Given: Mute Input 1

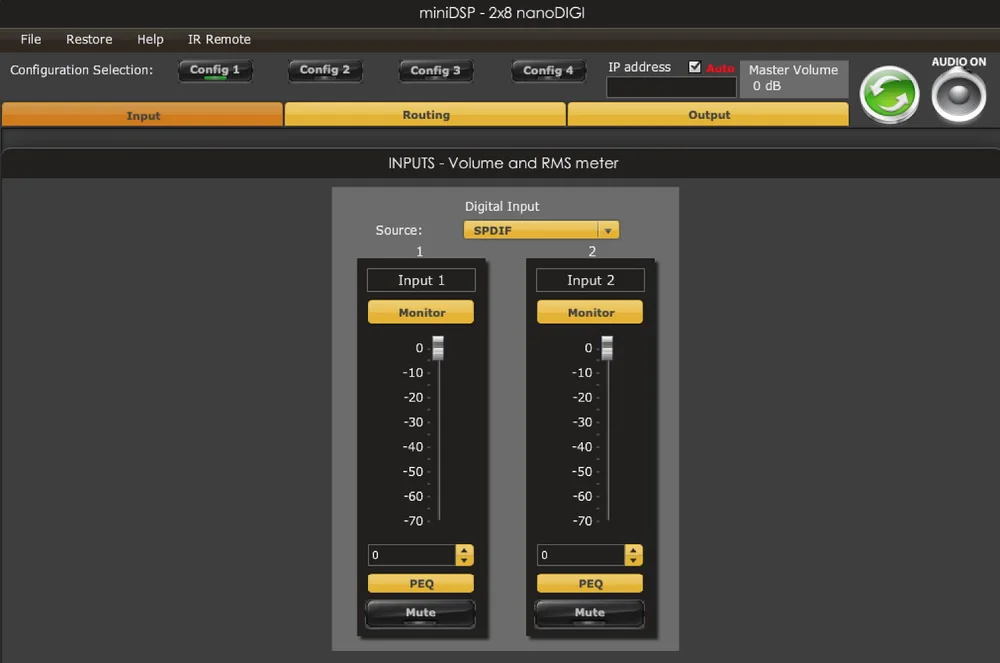Looking at the screenshot, I should (x=421, y=613).
